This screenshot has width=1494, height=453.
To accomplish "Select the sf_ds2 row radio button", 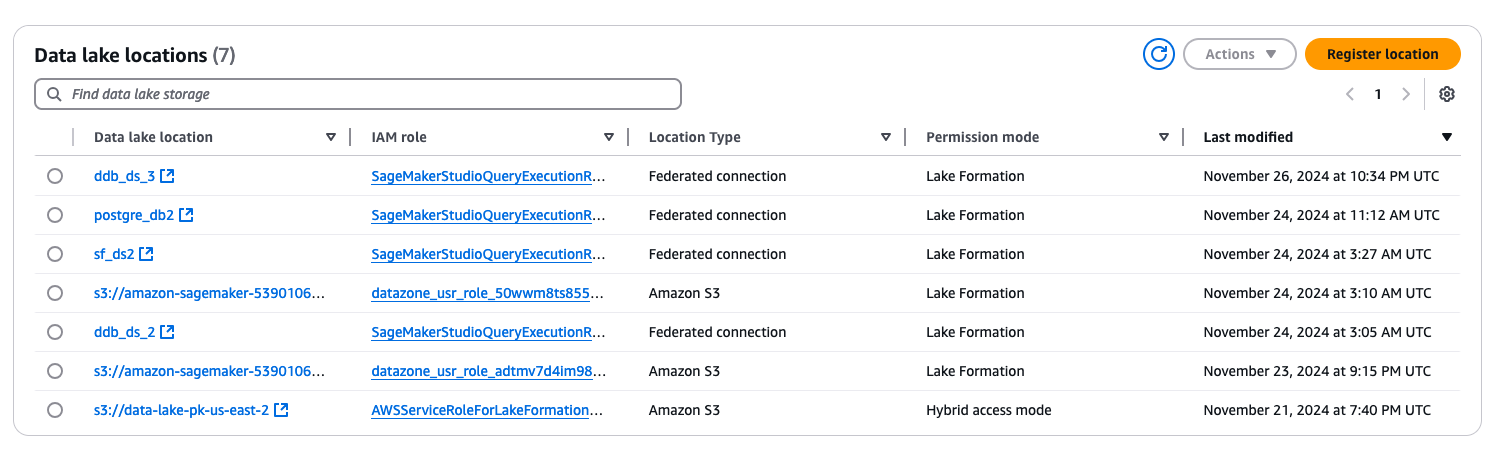I will (x=55, y=254).
